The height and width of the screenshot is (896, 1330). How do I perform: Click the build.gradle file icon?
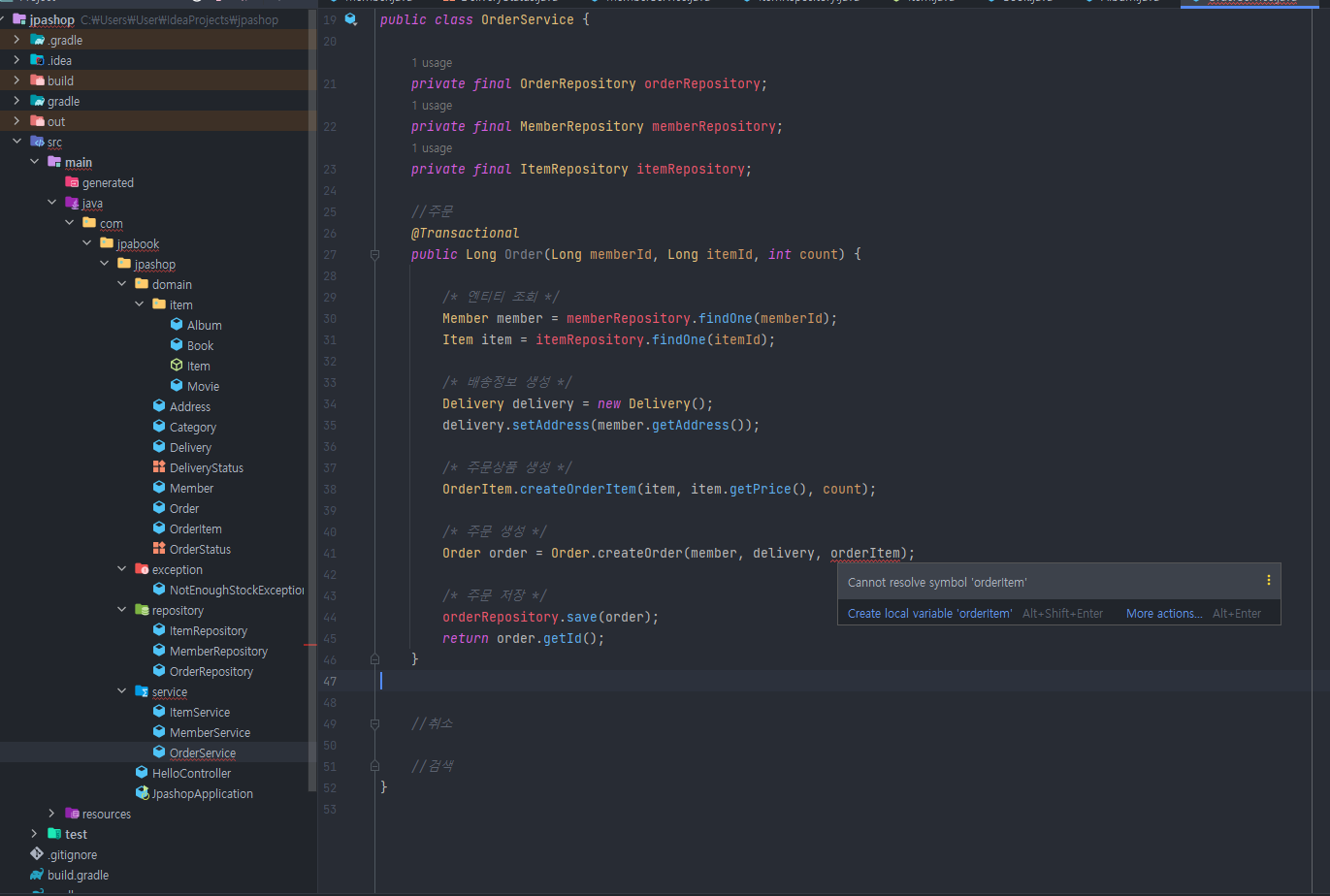[x=37, y=875]
